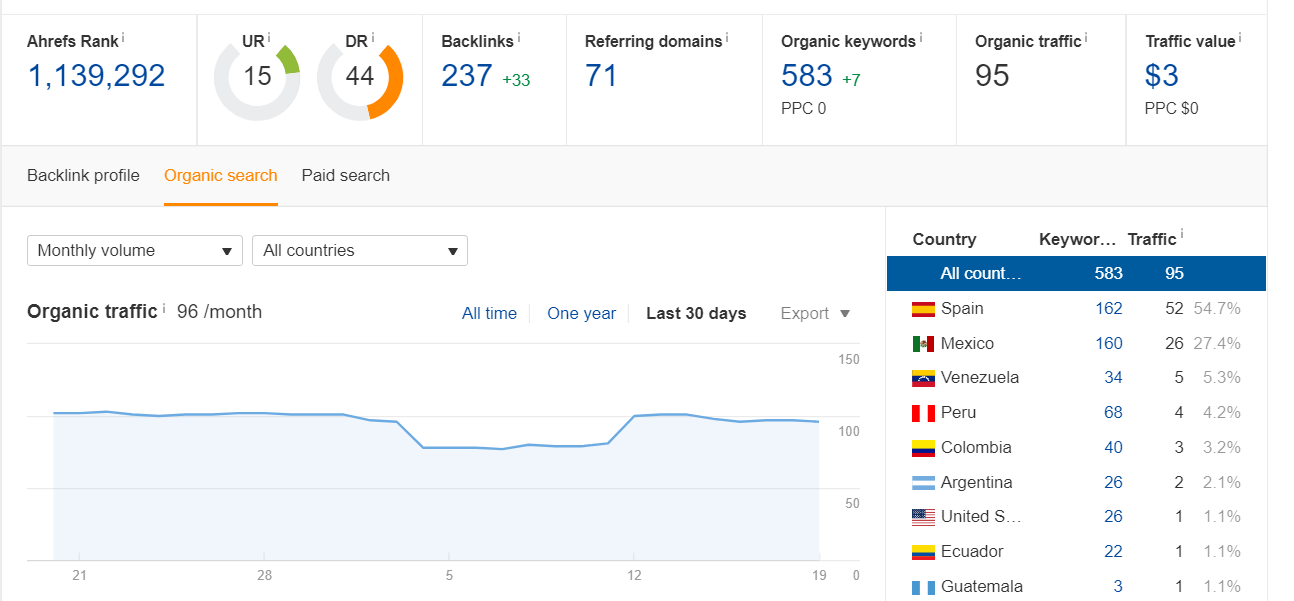1294x601 pixels.
Task: Open Venezuela's 34 keywords link
Action: pyautogui.click(x=1113, y=378)
